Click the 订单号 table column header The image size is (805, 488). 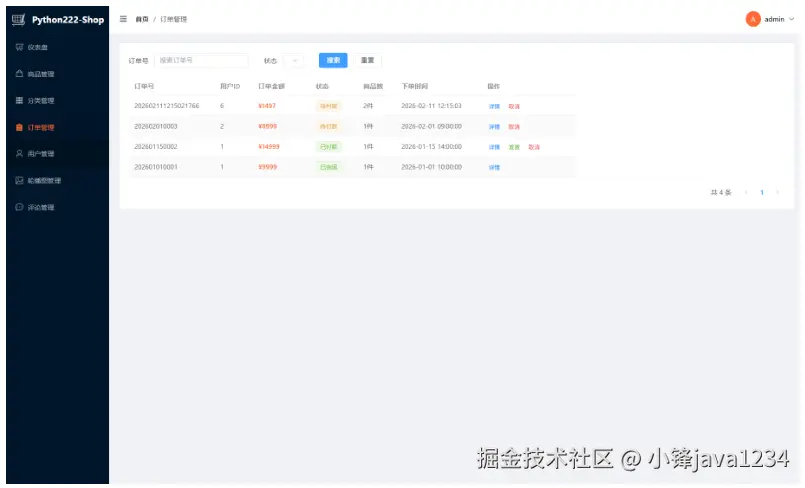click(x=144, y=86)
